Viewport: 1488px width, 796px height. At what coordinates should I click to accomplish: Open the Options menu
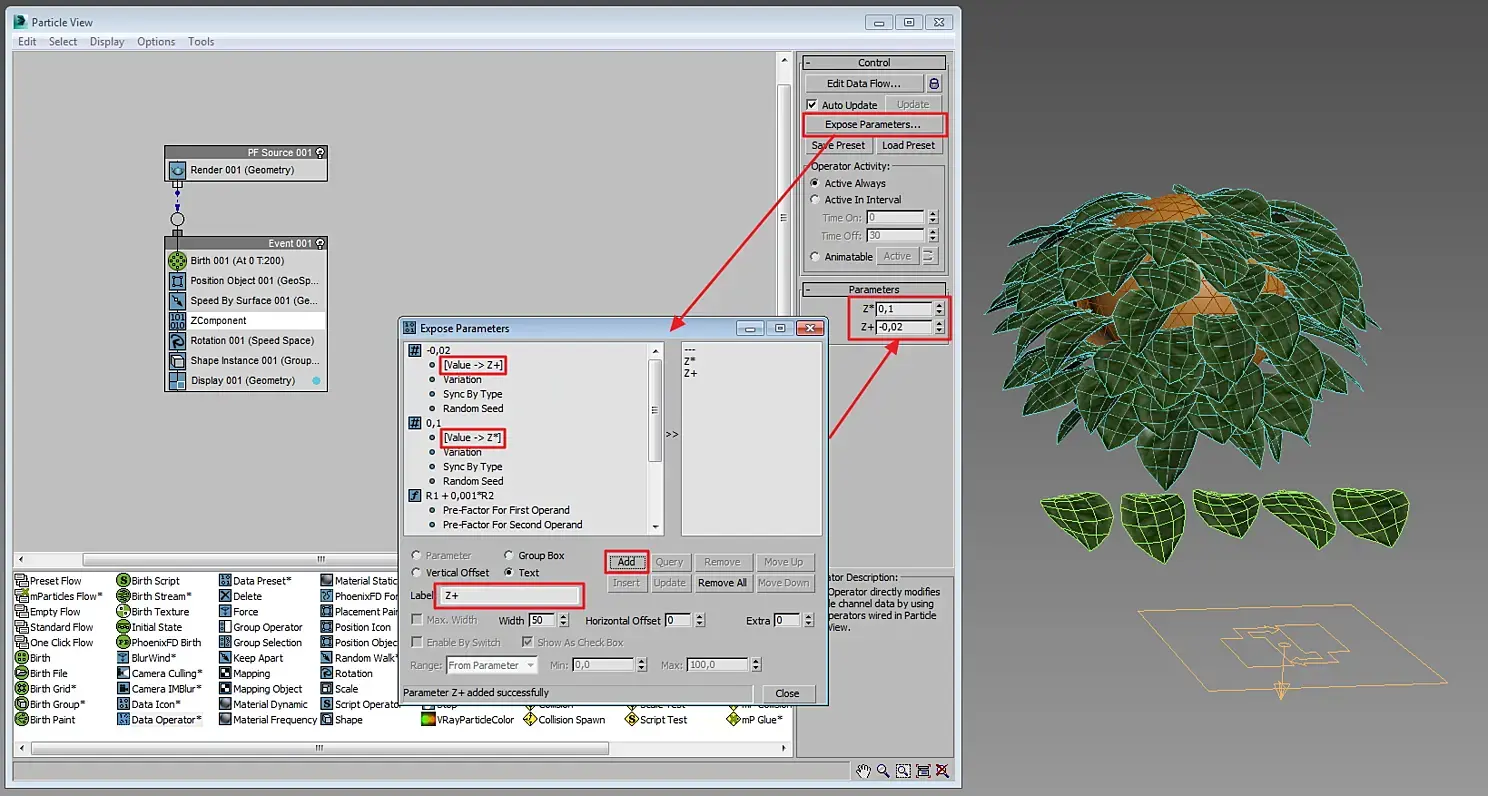point(156,42)
